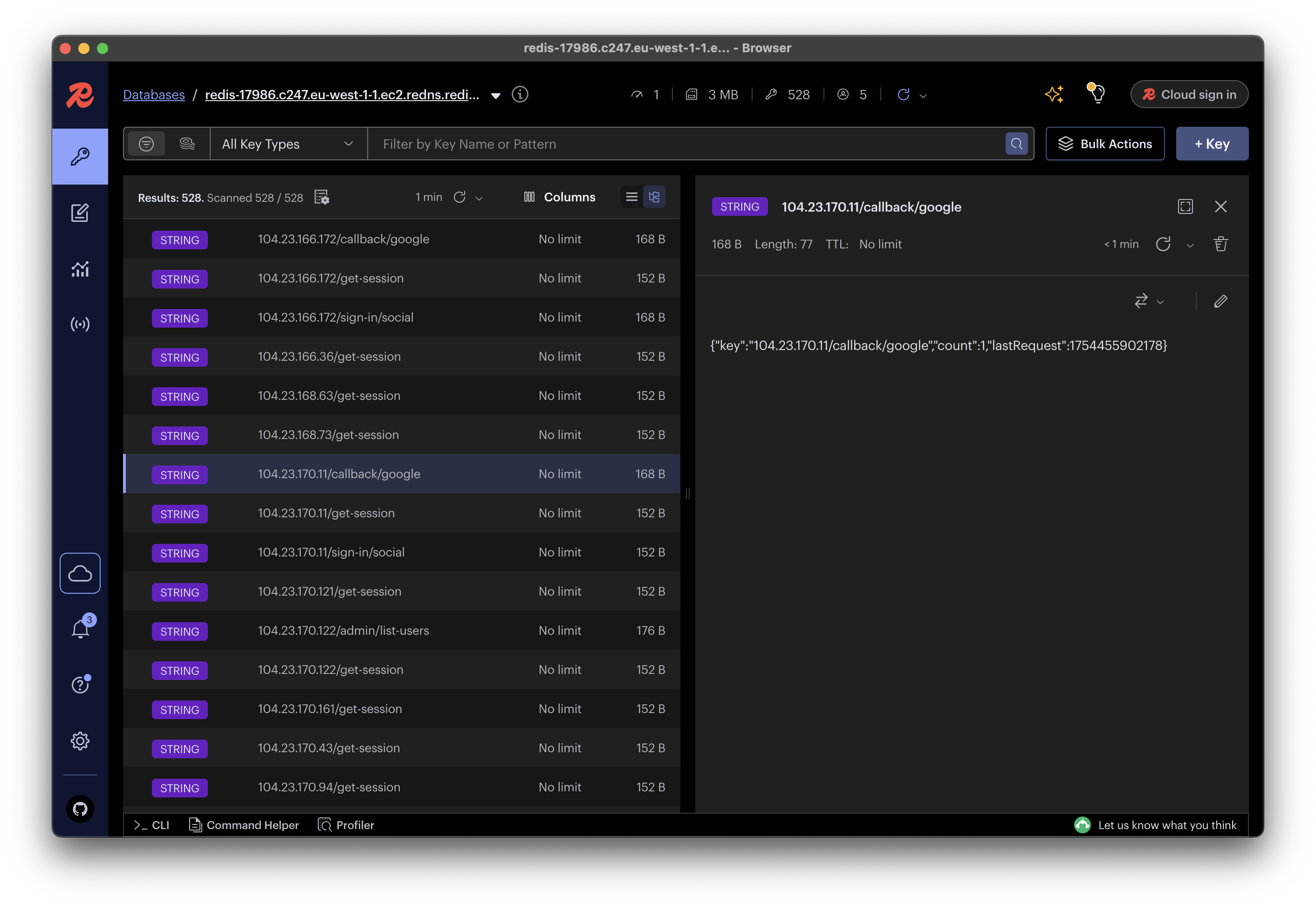Open the Browser key icon in sidebar
The height and width of the screenshot is (906, 1316).
coord(80,156)
